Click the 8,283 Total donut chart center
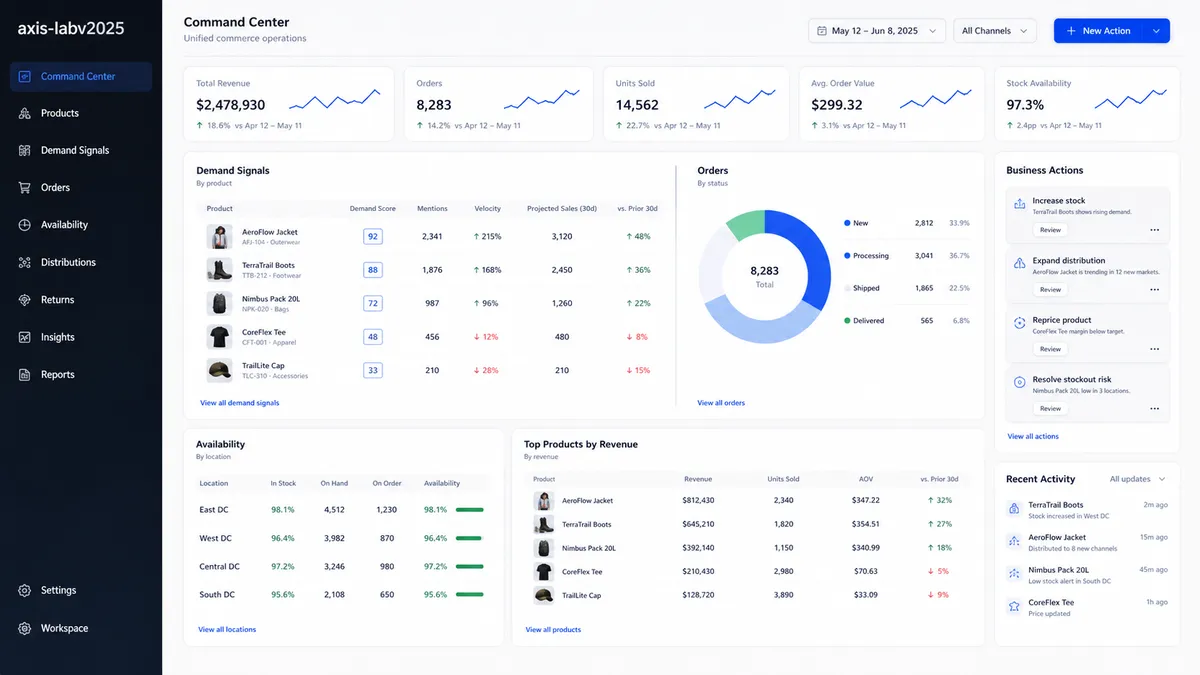The image size is (1200, 675). pos(765,276)
